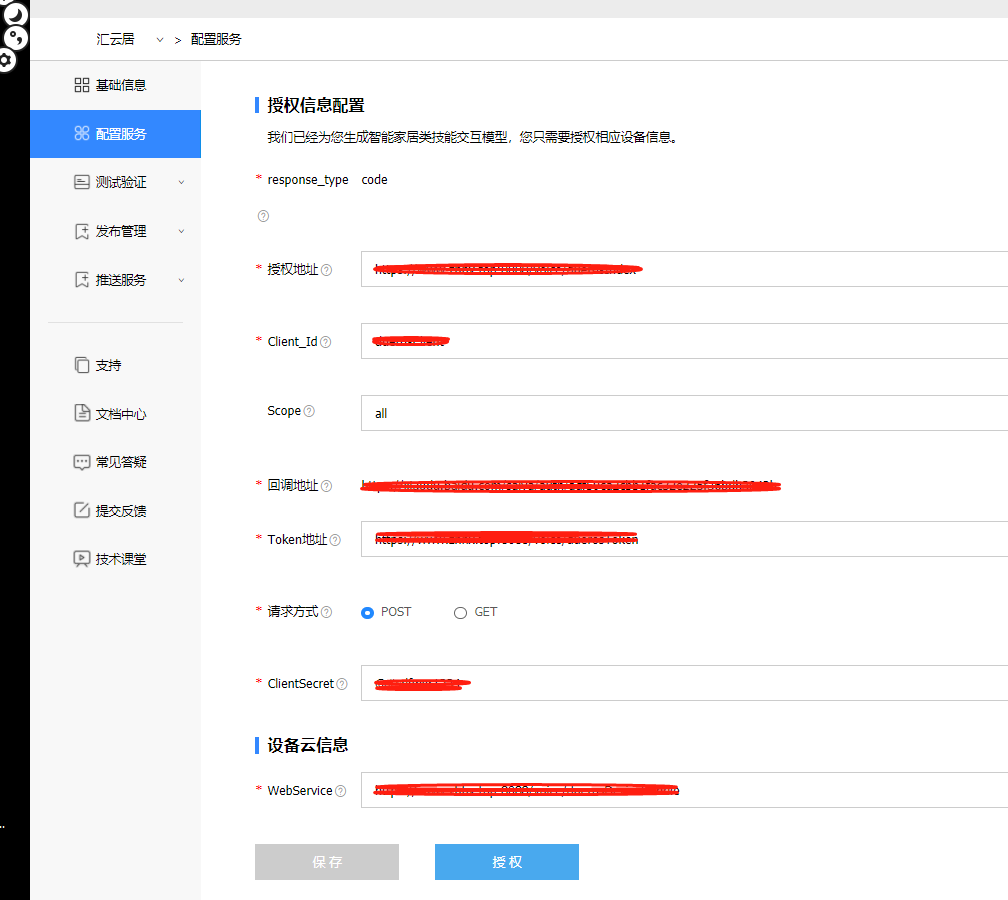Focus the 授权地址 input field

click(x=684, y=269)
